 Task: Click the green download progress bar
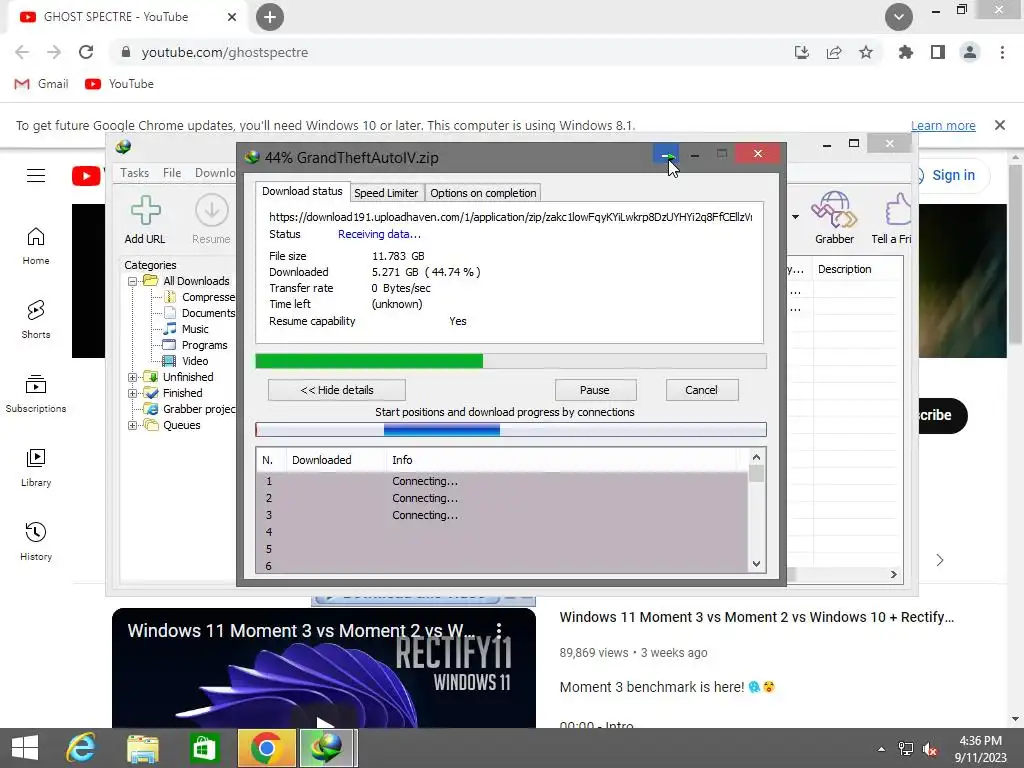click(x=511, y=361)
